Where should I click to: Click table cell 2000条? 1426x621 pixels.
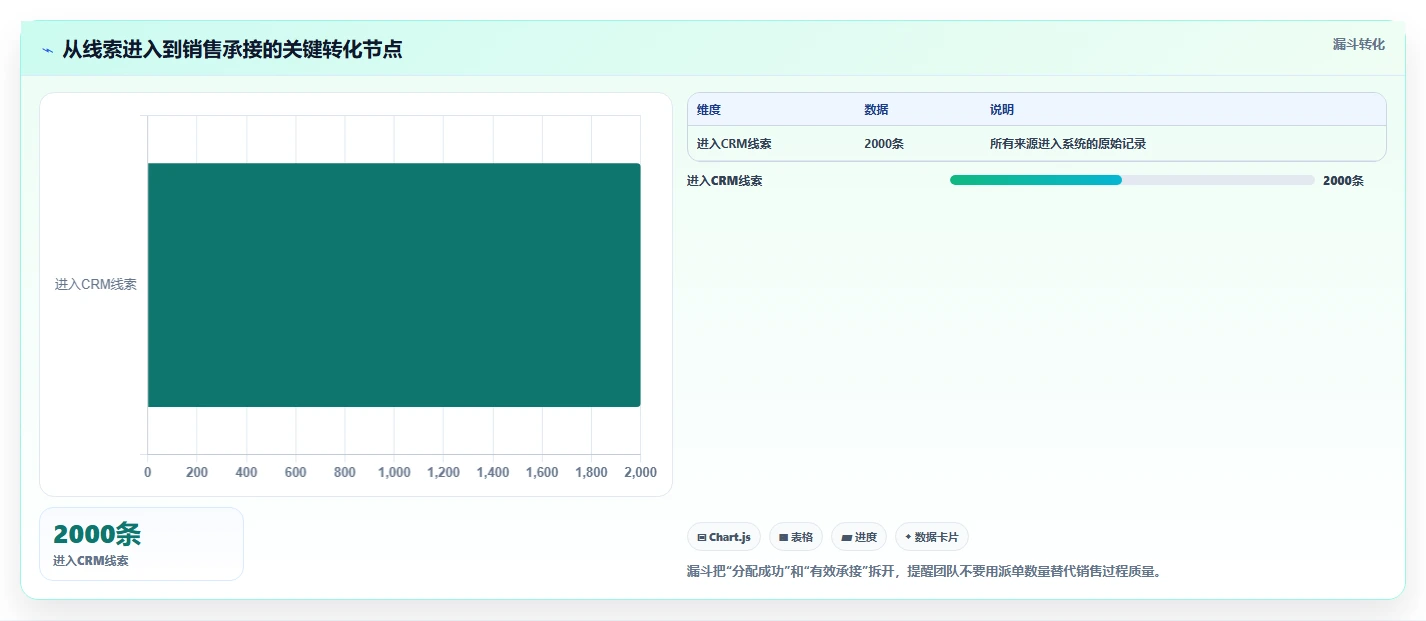(x=884, y=144)
